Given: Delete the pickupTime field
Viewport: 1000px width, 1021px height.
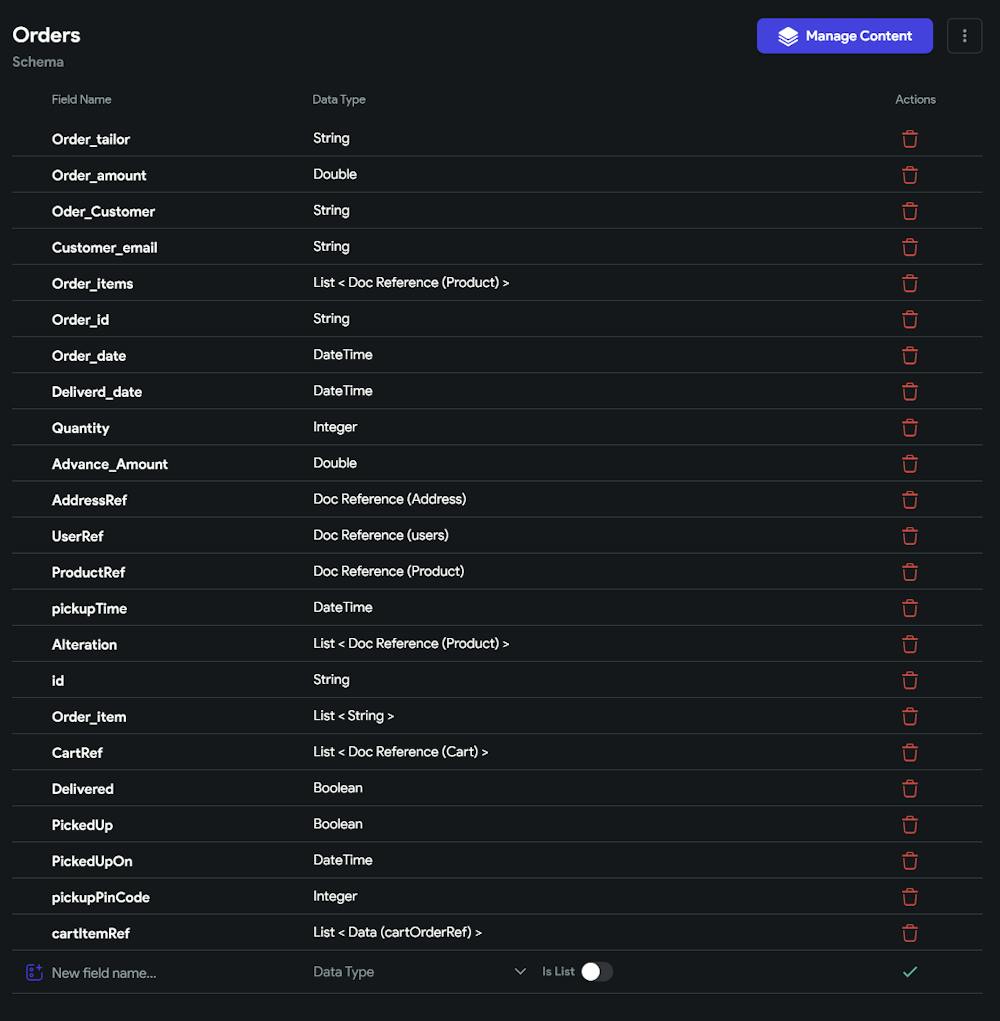Looking at the screenshot, I should (x=910, y=608).
